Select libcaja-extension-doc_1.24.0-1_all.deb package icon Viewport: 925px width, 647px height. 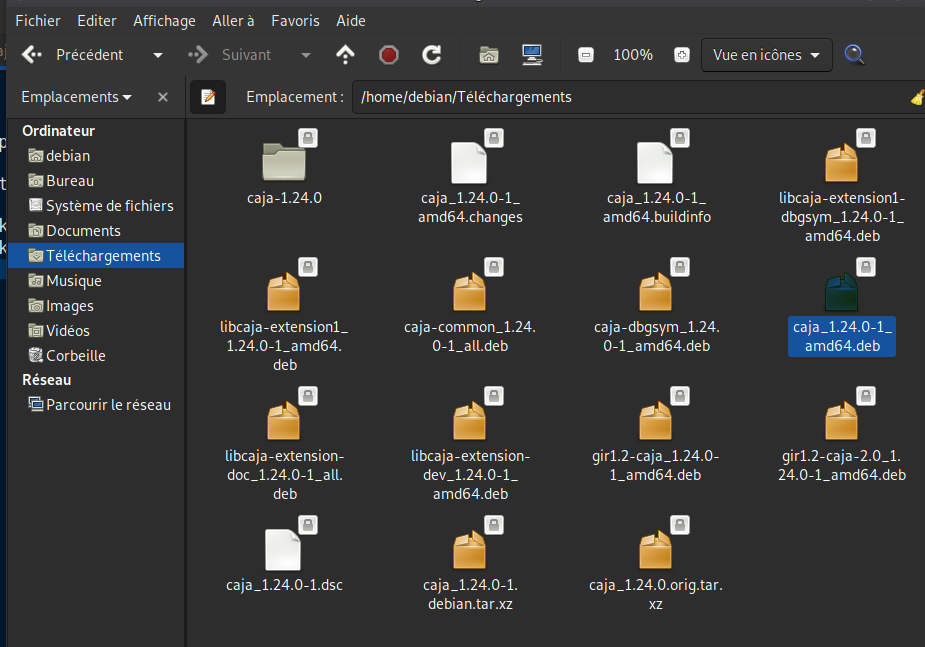284,421
